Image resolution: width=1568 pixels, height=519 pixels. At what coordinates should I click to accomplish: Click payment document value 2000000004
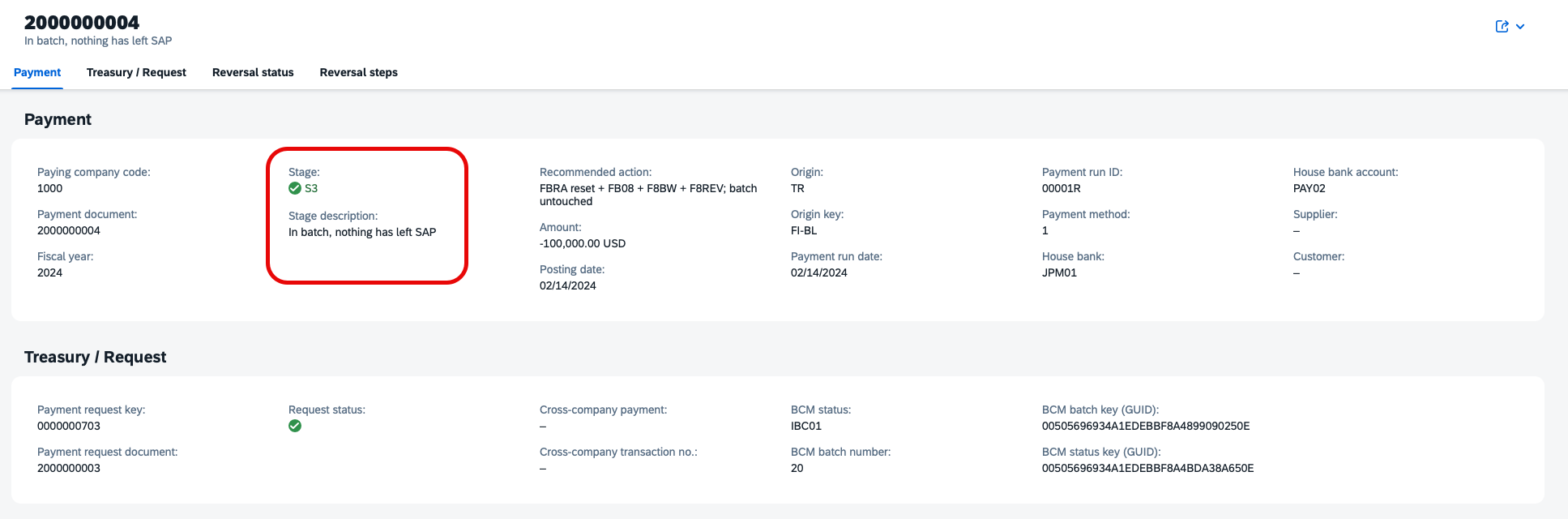69,230
